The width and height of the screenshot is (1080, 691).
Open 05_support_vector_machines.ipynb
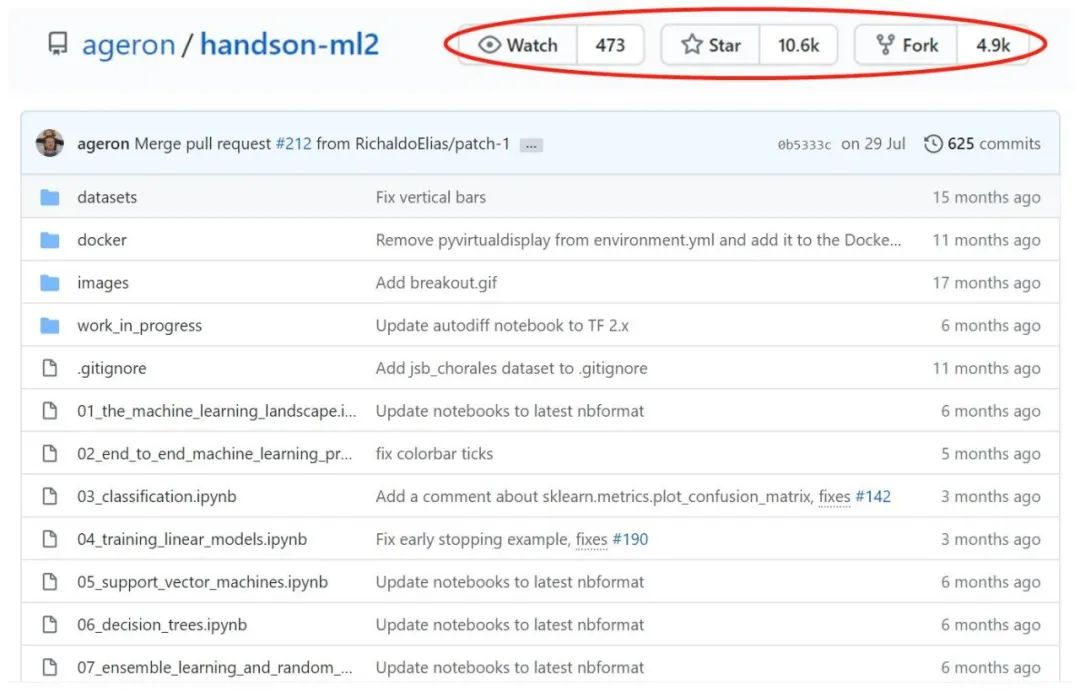(202, 582)
